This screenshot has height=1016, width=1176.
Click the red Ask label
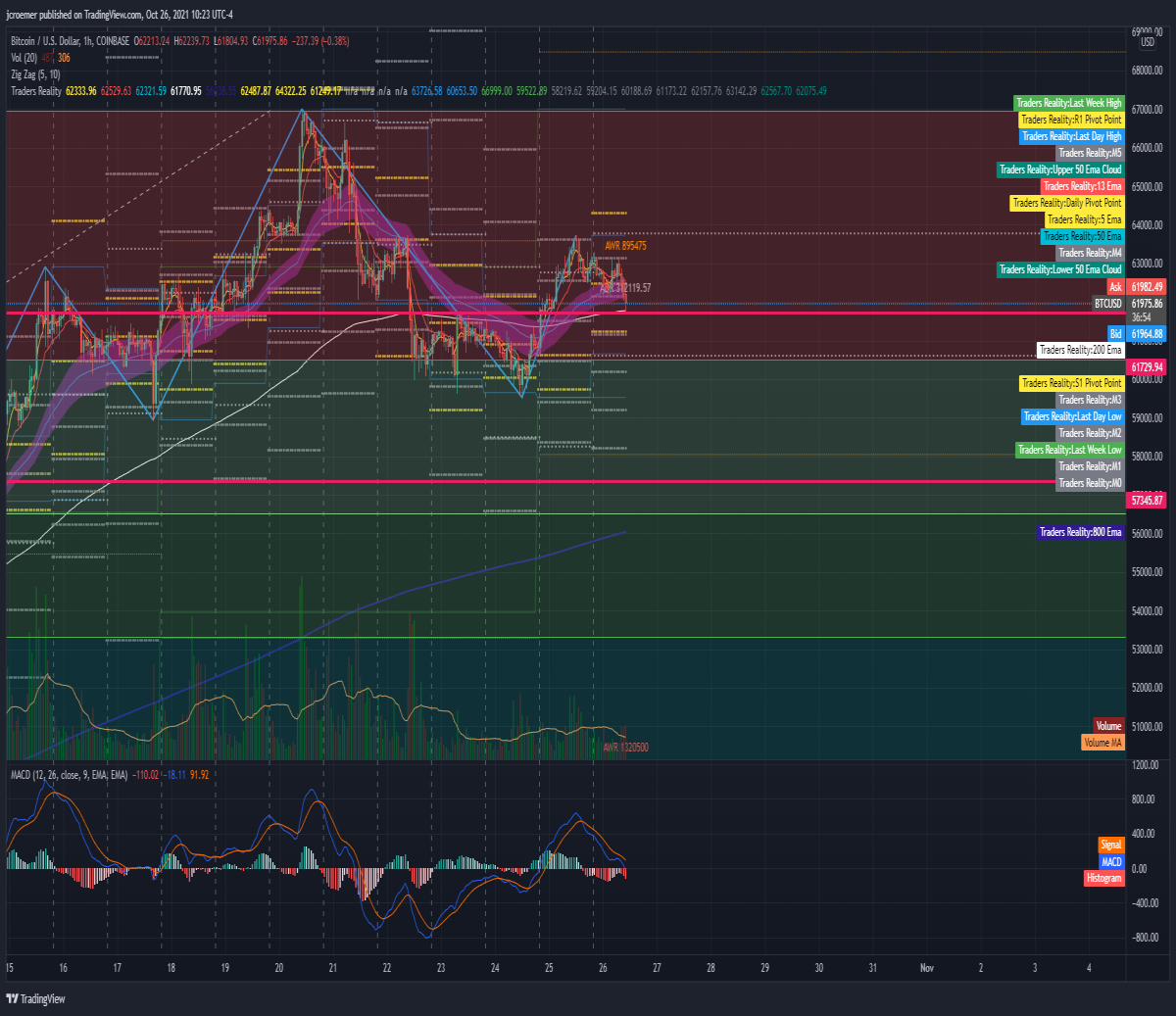1115,287
